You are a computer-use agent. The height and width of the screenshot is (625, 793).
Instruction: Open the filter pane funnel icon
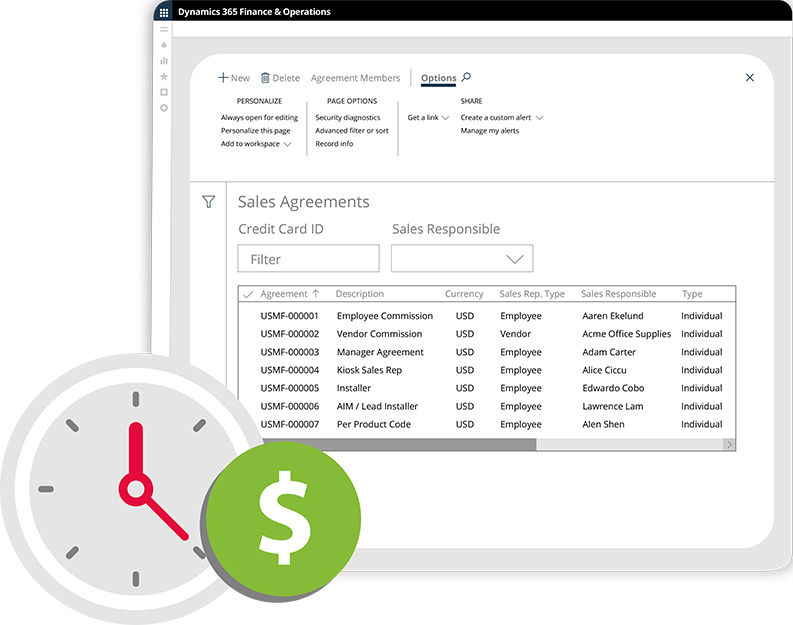[208, 202]
